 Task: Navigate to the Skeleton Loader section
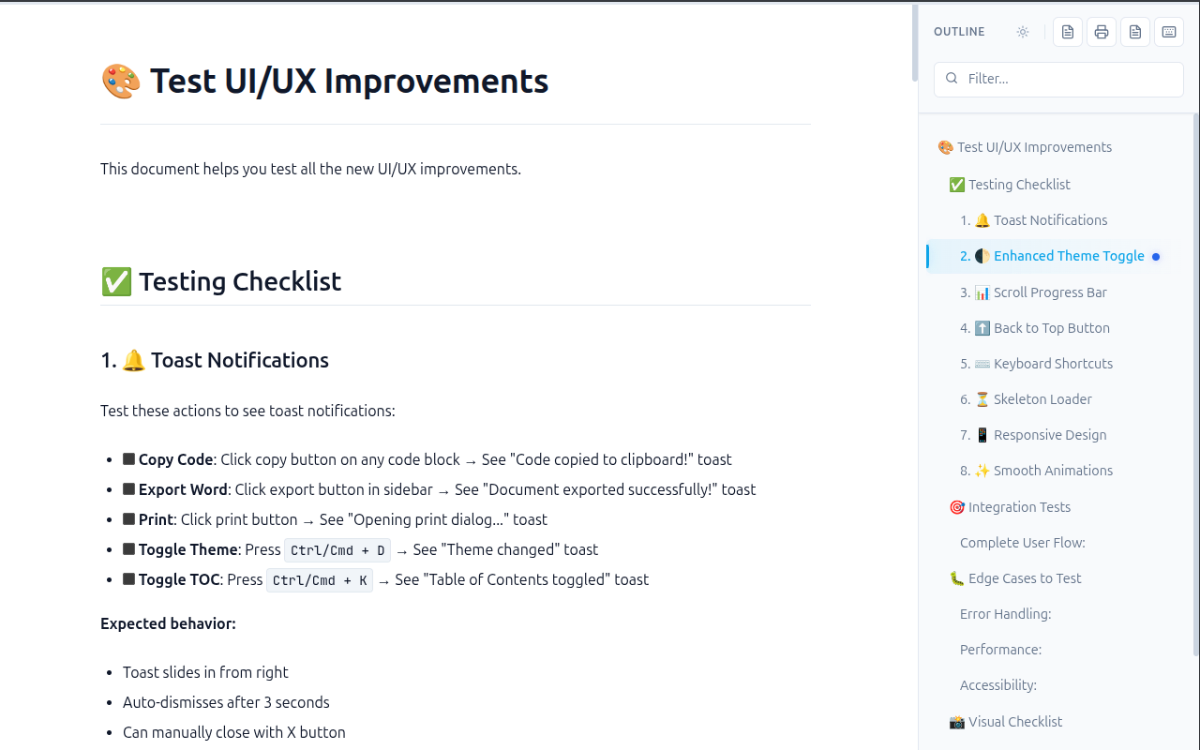coord(1035,399)
